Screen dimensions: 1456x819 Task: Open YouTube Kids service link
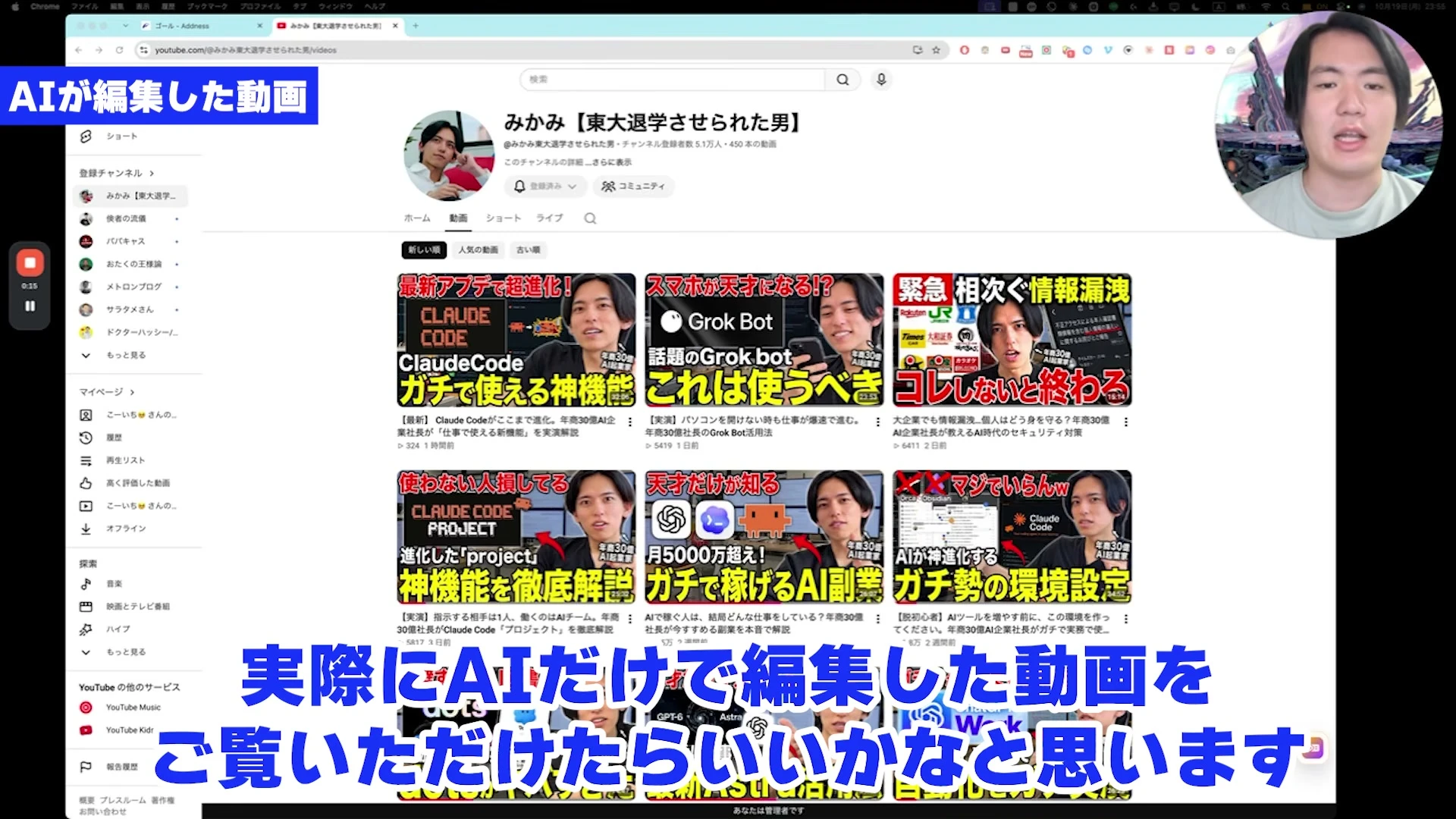[x=129, y=730]
